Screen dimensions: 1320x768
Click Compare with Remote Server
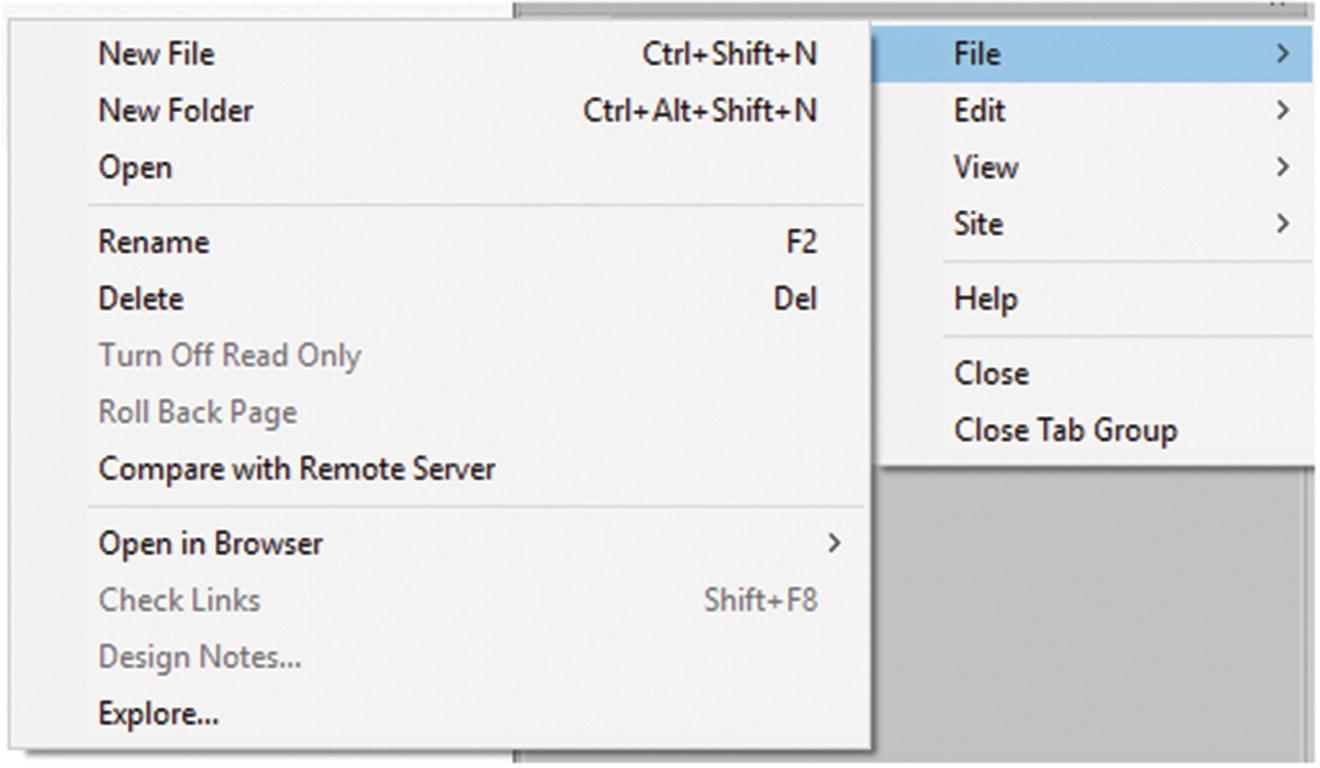297,469
